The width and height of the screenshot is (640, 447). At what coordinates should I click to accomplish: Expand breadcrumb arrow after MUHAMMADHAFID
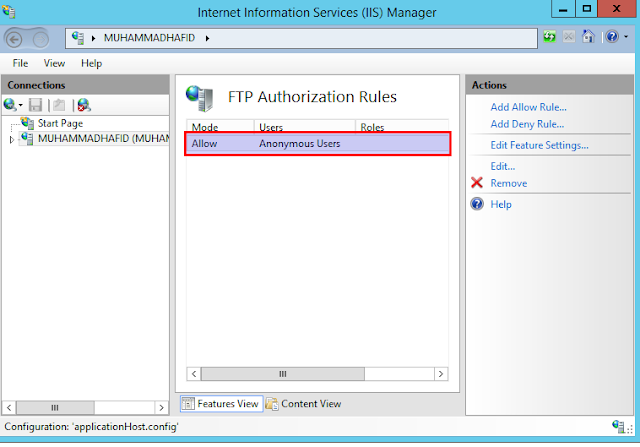coord(207,38)
